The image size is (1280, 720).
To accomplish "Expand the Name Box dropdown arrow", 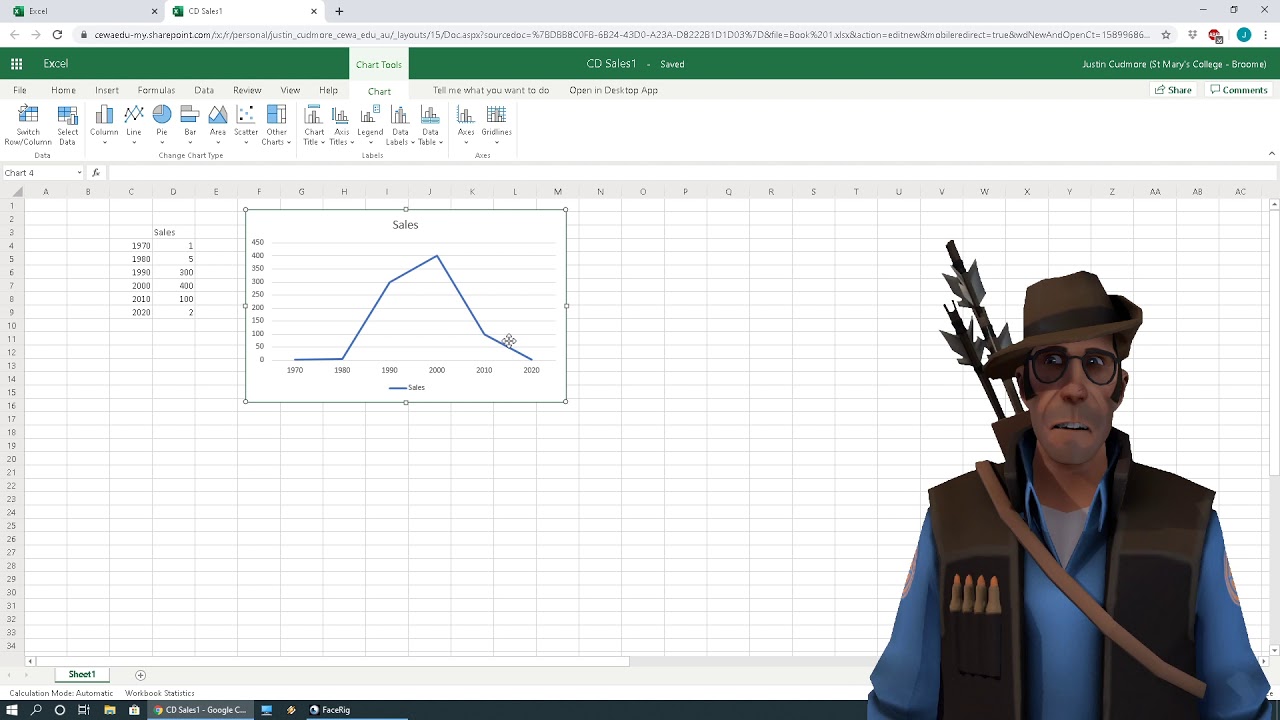I will click(79, 173).
